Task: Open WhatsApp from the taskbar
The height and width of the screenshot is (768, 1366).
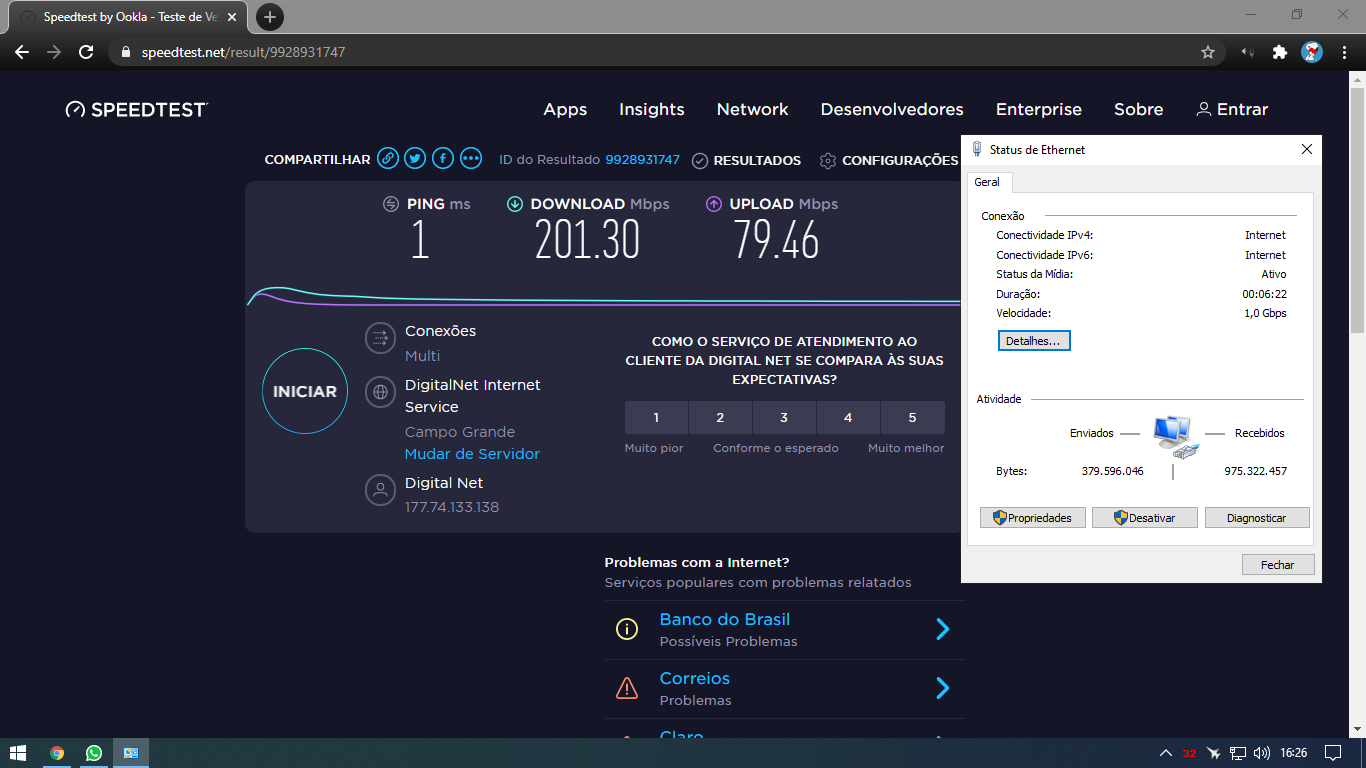Action: coord(94,753)
